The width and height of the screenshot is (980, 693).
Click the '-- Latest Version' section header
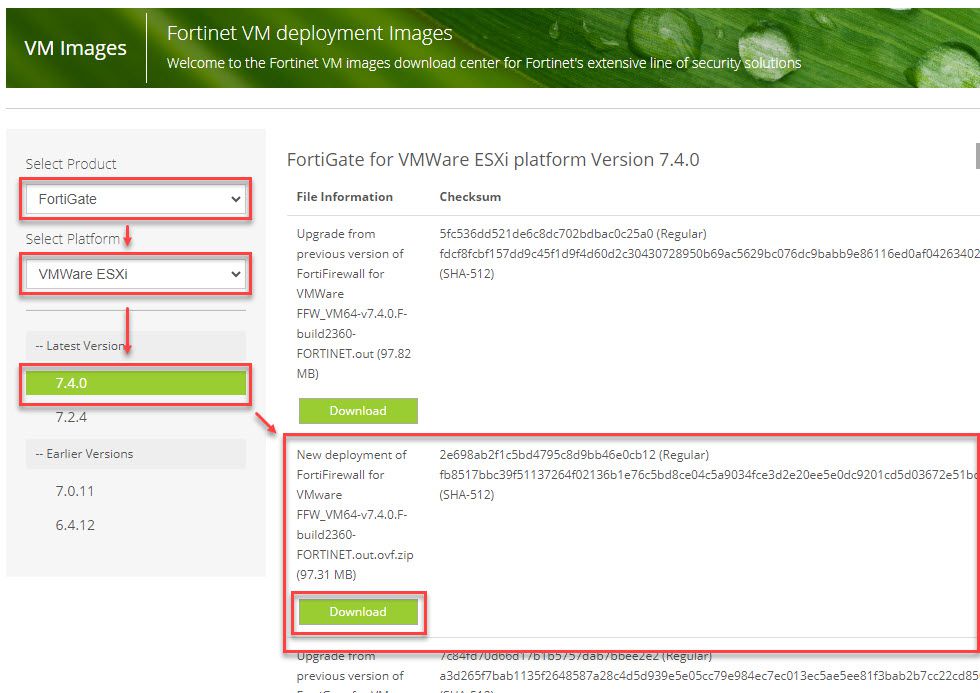click(x=136, y=346)
